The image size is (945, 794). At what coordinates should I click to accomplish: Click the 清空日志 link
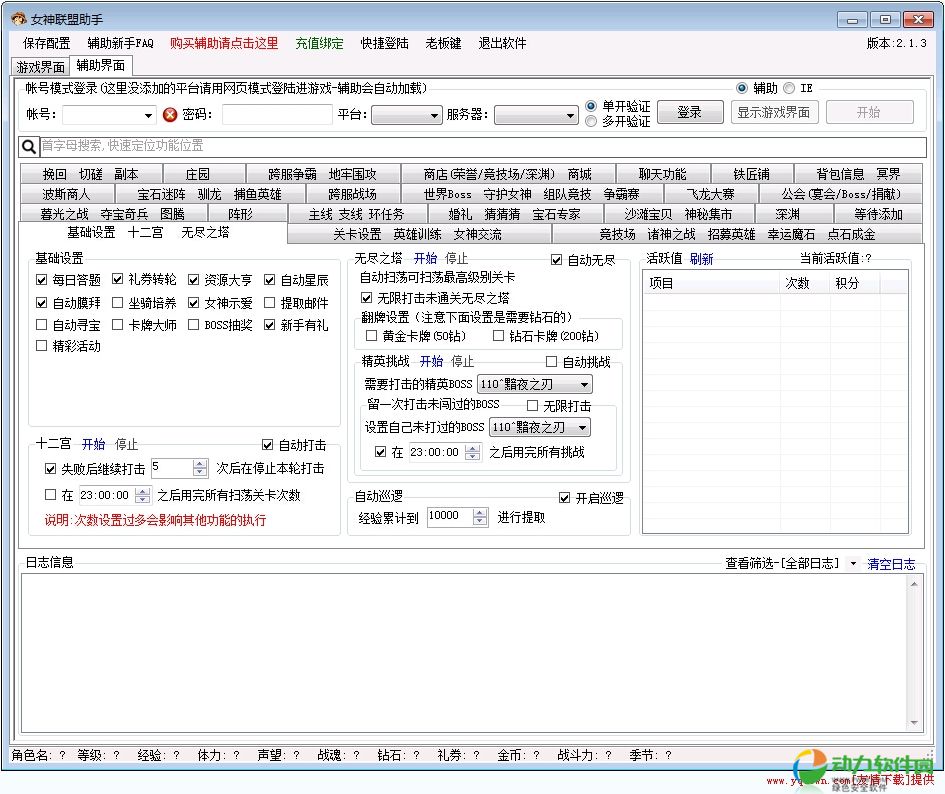(891, 564)
